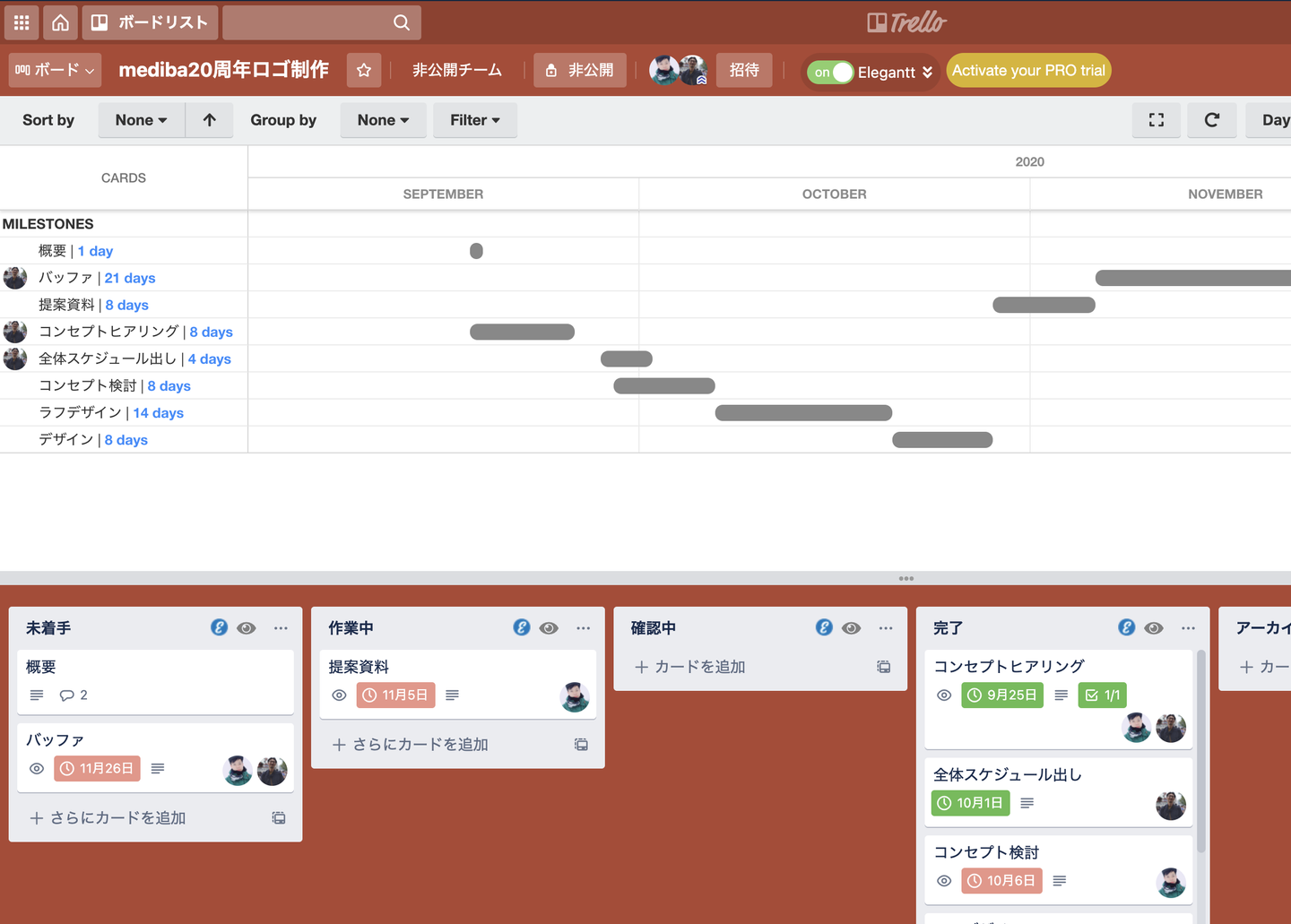The height and width of the screenshot is (924, 1291).
Task: Click ラフデザイン Gantt bar
Action: point(803,413)
